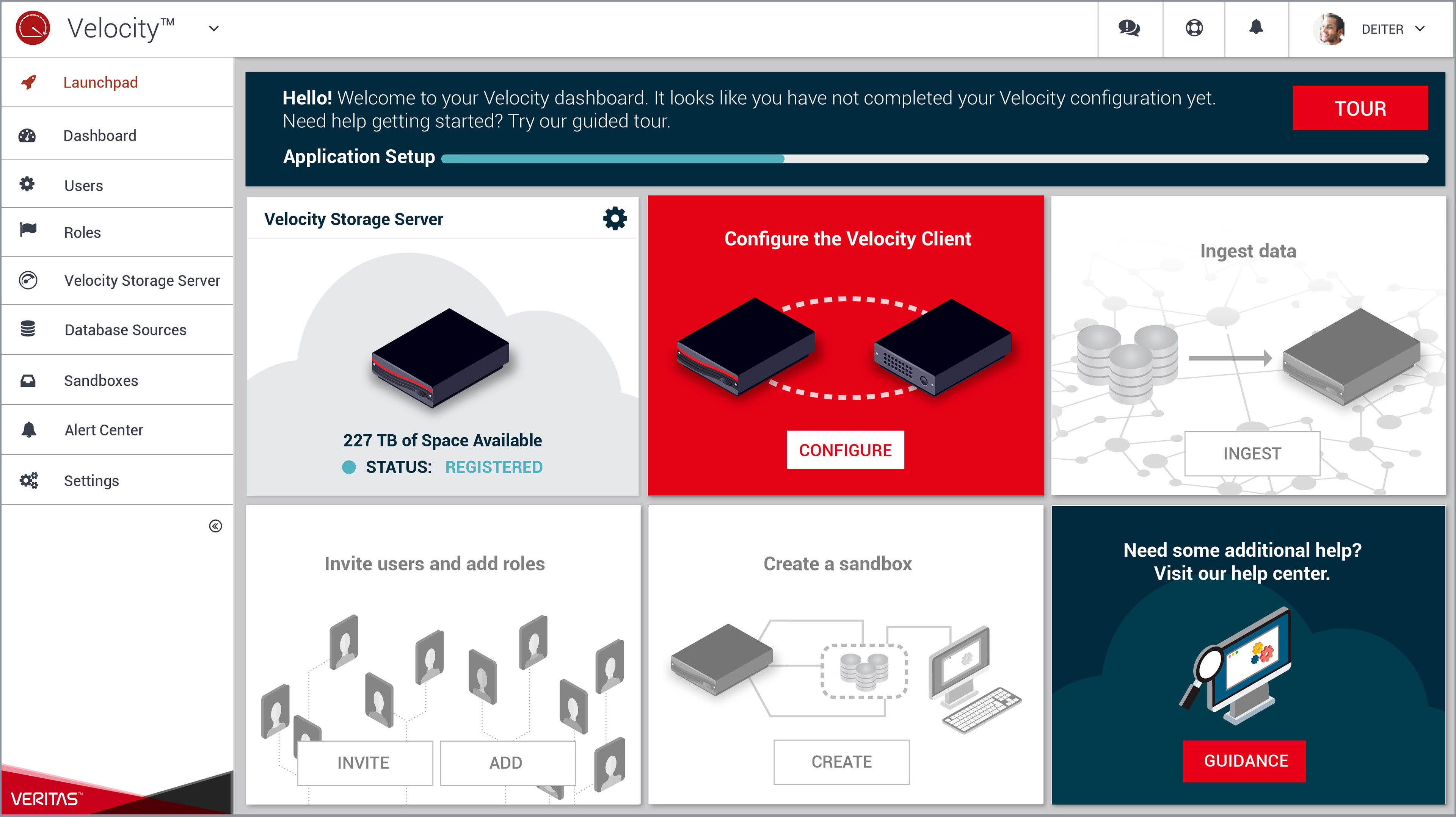Expand the Velocity product dropdown chevron
The height and width of the screenshot is (817, 1456).
[x=213, y=28]
